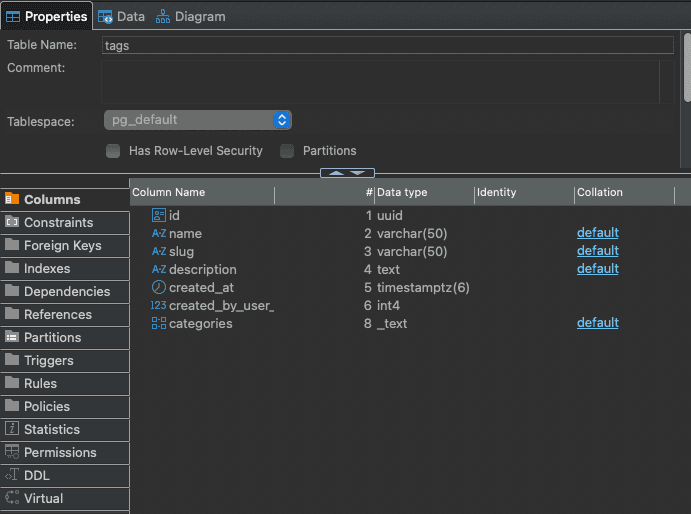This screenshot has height=514, width=691.
Task: Click the default collation link for categories
Action: (597, 323)
